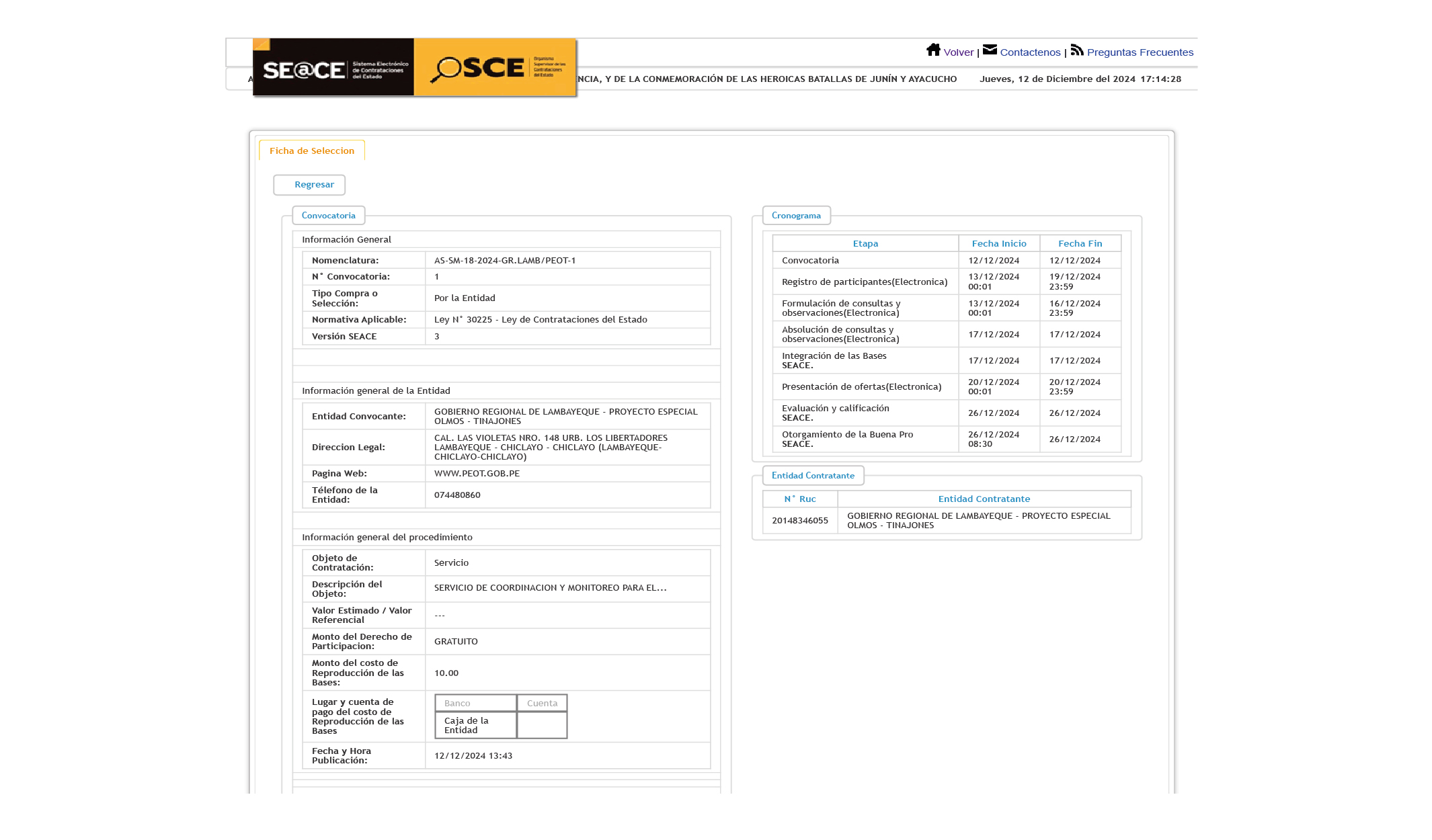Click contracting entity name beside RUC number
The image size is (1432, 840).
[x=979, y=521]
